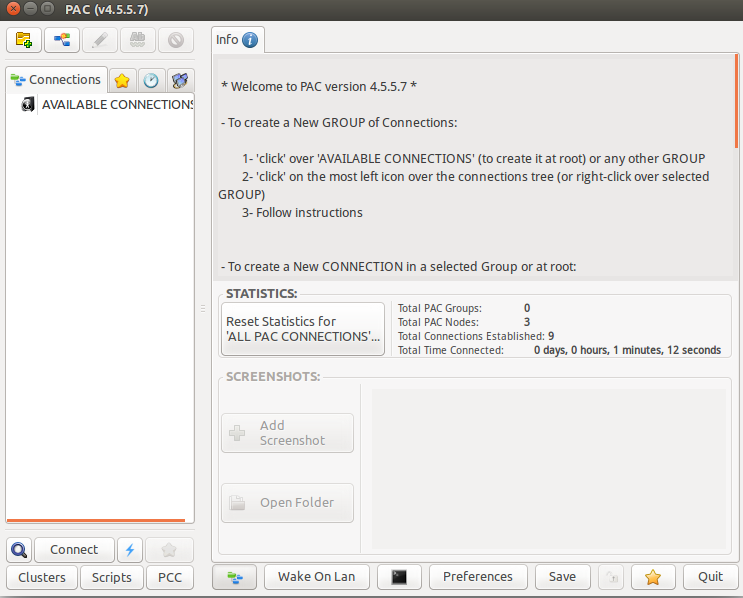Click the Info text area vertical scrollbar
743x598 pixels.
coord(736,101)
